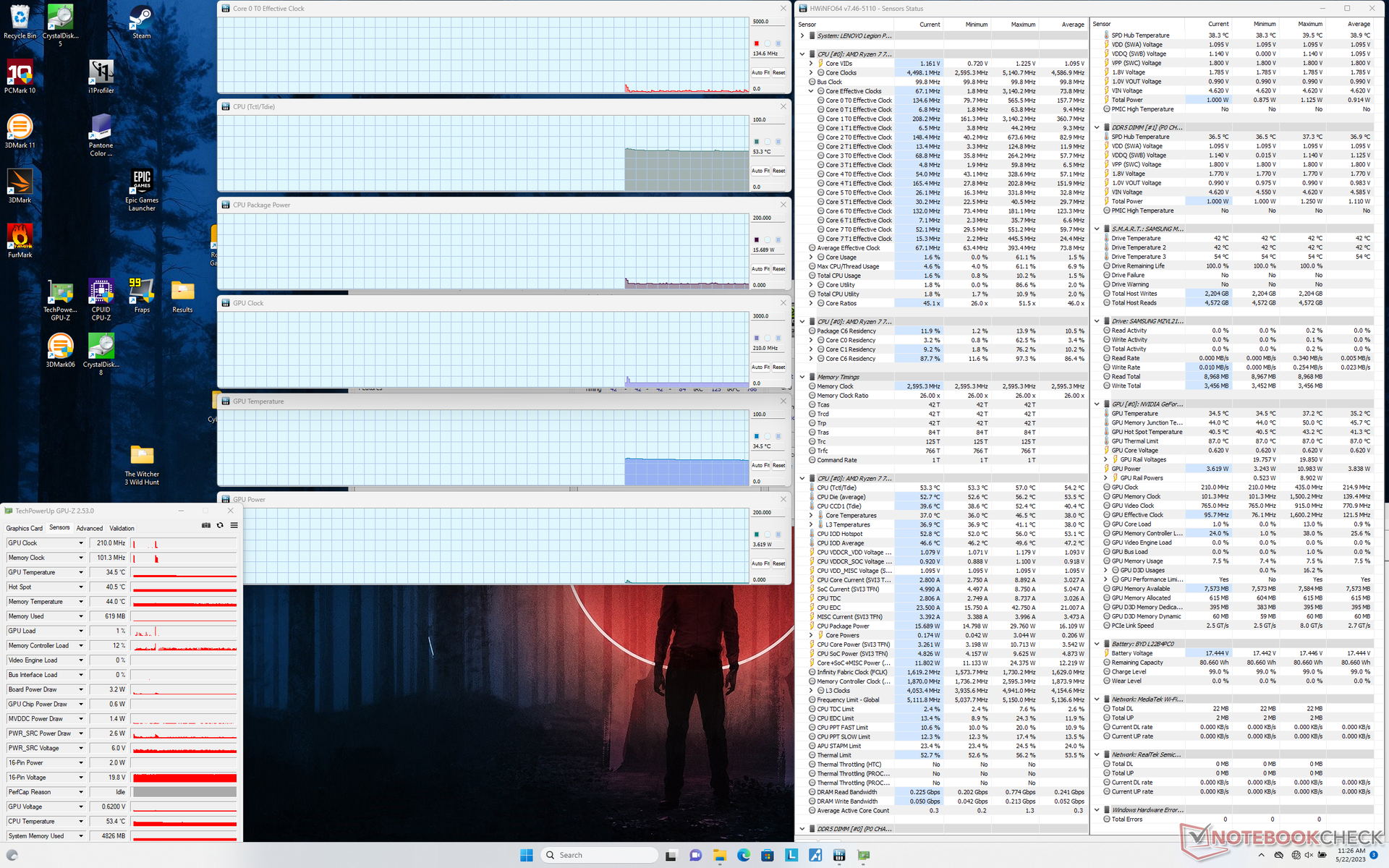
Task: Pick the green line color in CPU (Tctl/Tdie) graph
Action: pos(757,142)
